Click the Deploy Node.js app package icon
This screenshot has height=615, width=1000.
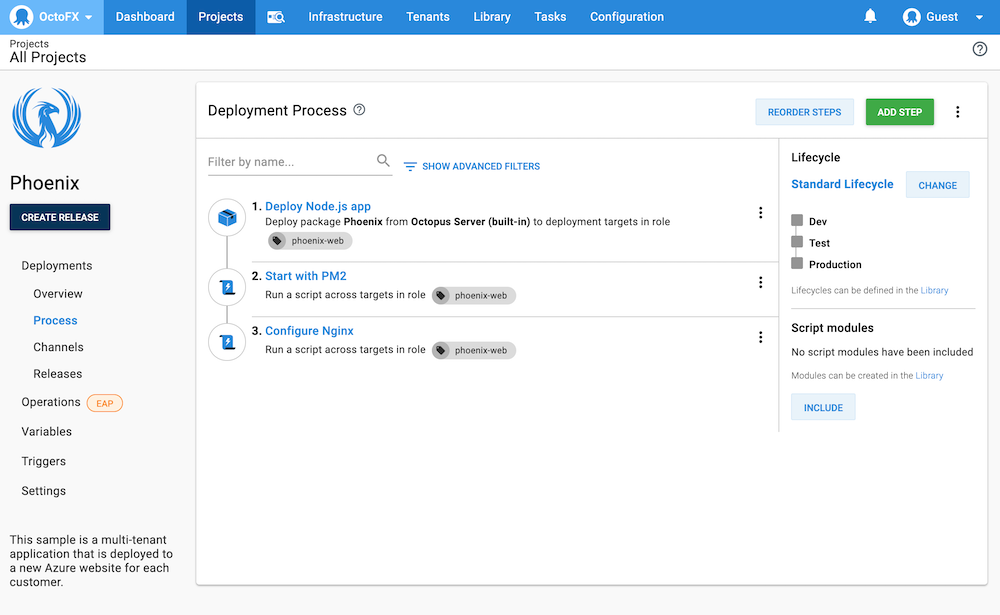(x=227, y=217)
